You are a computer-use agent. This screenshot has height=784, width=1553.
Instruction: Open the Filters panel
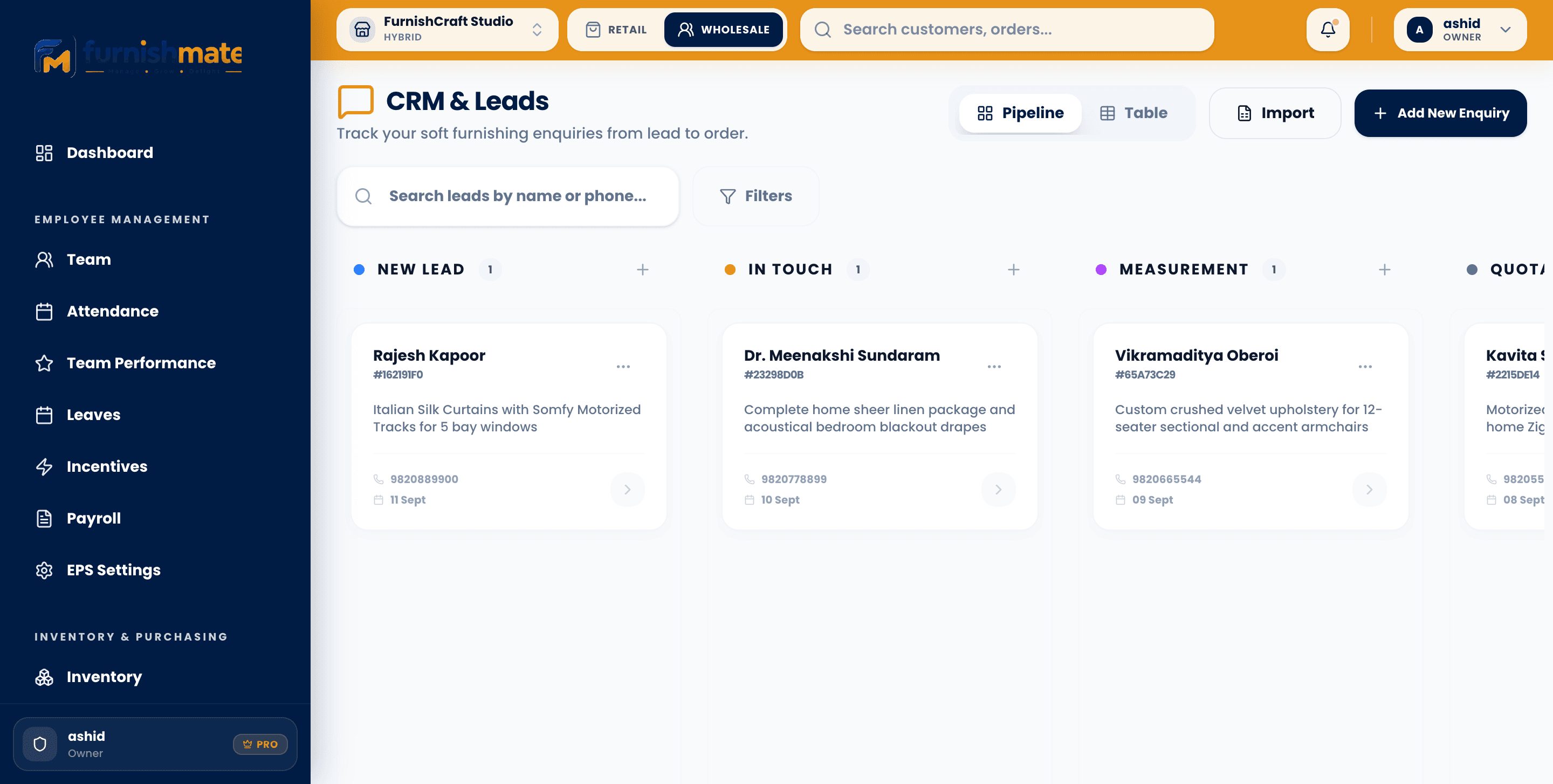click(x=755, y=196)
